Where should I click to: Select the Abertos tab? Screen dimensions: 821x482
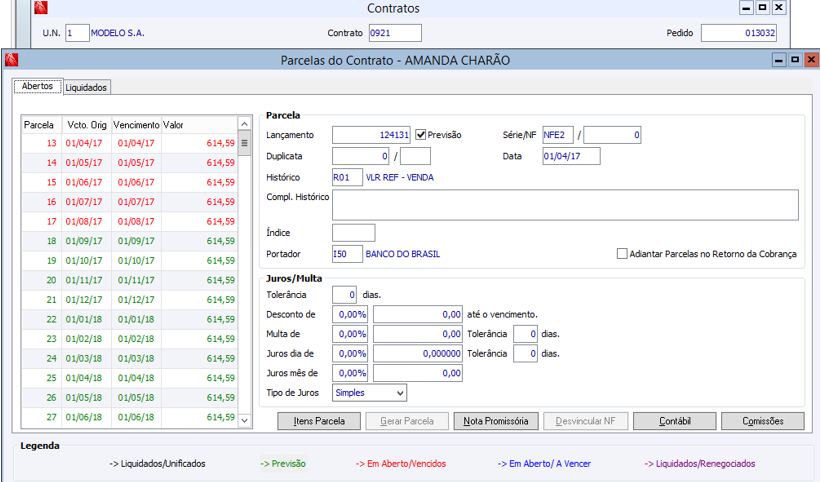pos(37,87)
